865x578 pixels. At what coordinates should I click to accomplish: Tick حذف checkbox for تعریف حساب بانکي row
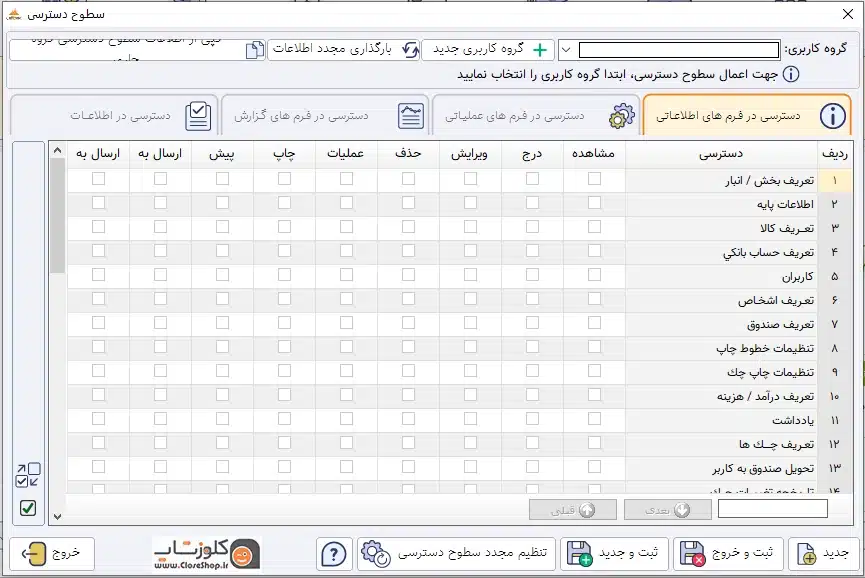408,250
